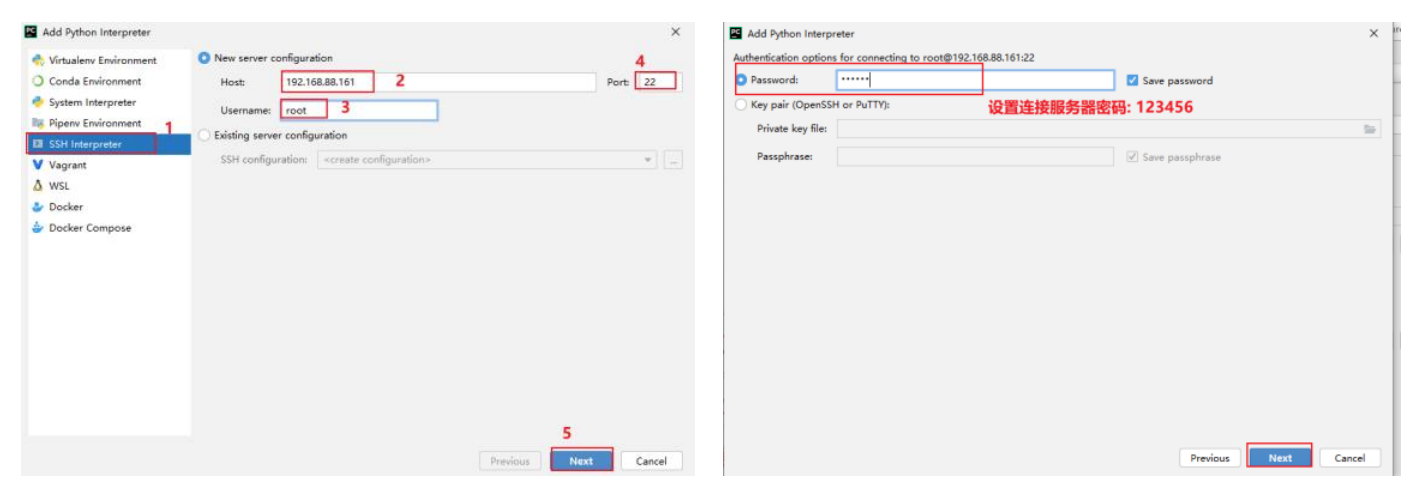This screenshot has height=487, width=1417.
Task: Pick the System Interpreter python icon
Action: tap(38, 102)
